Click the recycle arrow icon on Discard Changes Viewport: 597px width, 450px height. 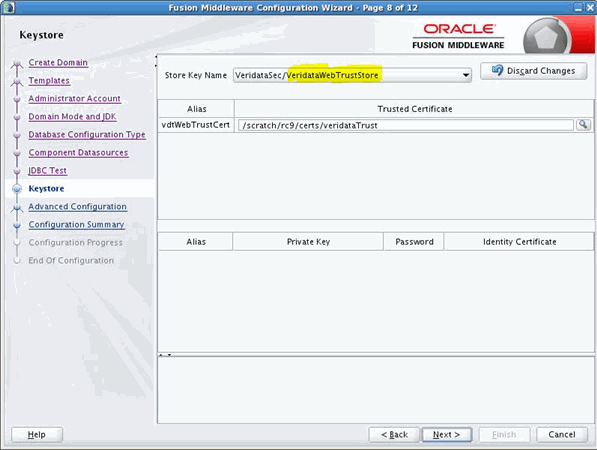pyautogui.click(x=497, y=70)
